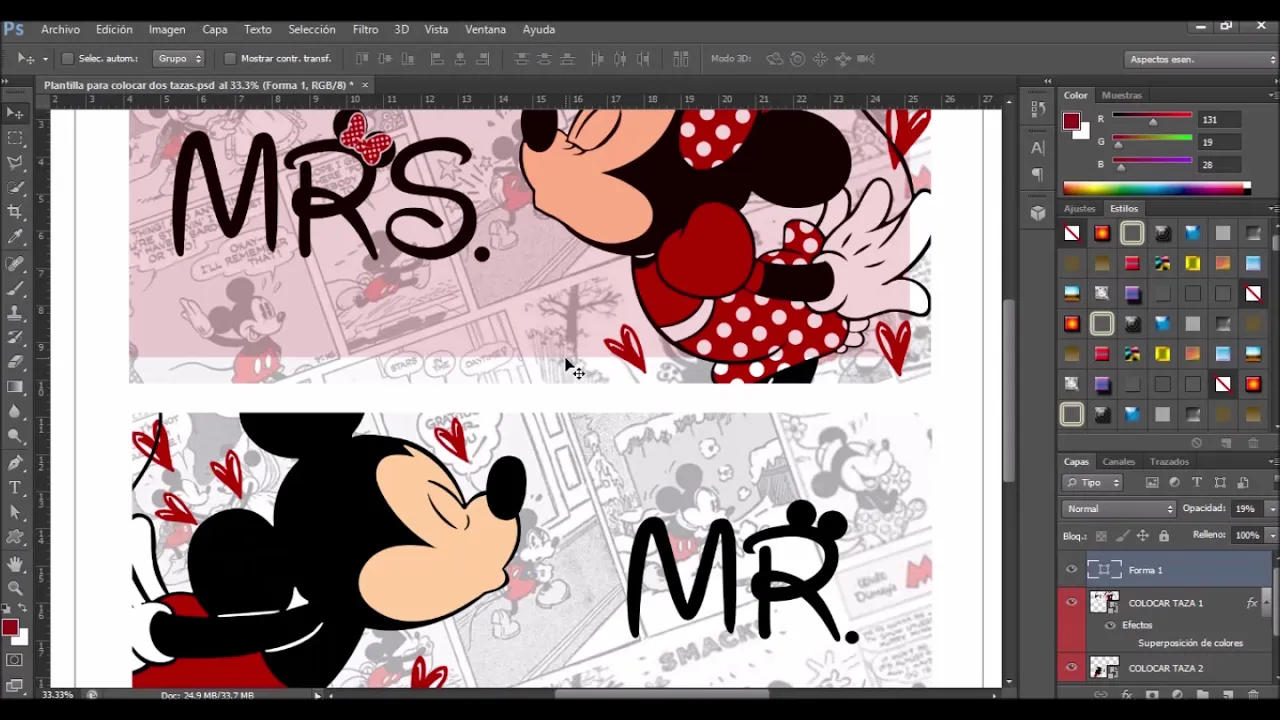Toggle Quick Mask mode icon

15,661
